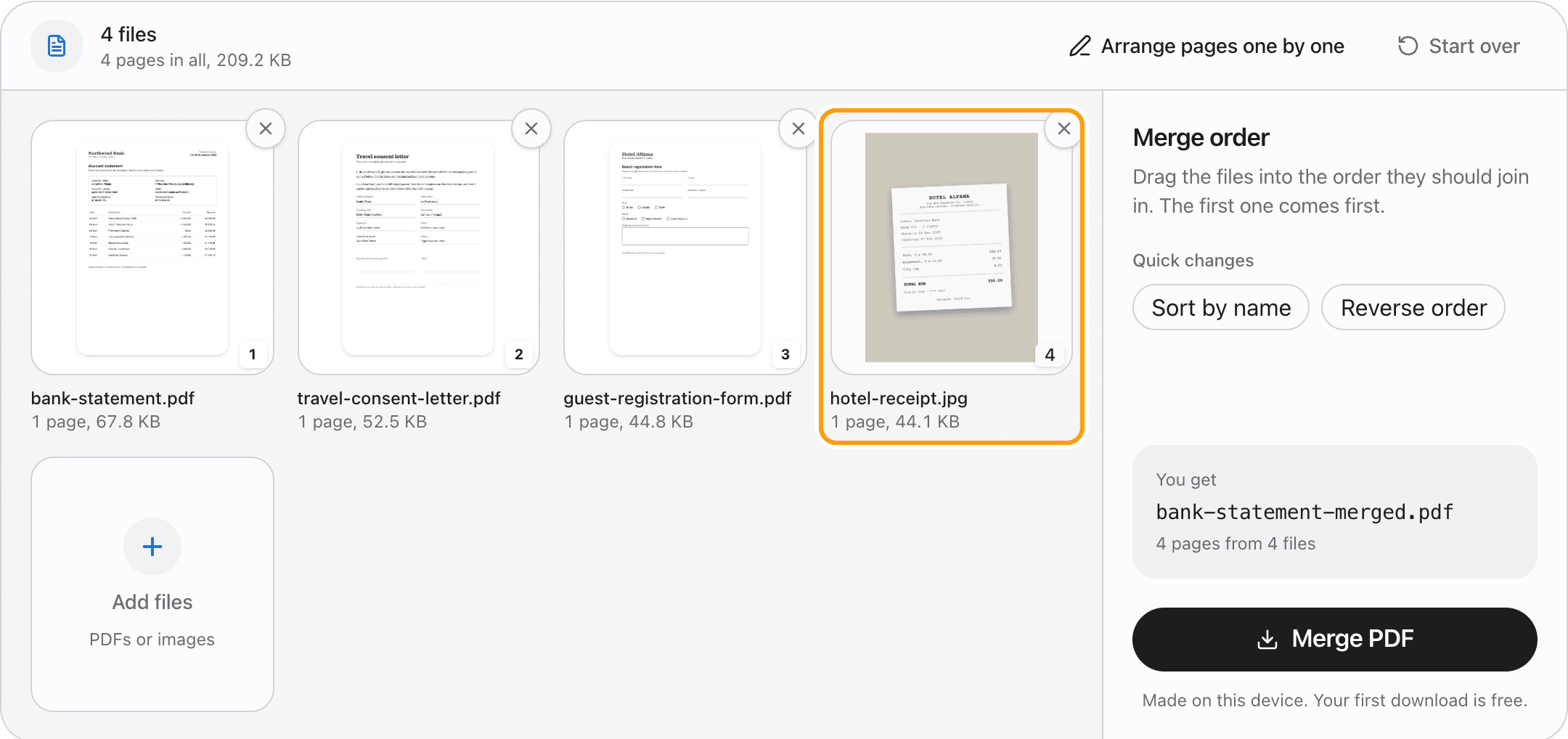The width and height of the screenshot is (1568, 739).
Task: Select the travel-consent-letter.pdf thumbnail
Action: tap(419, 248)
